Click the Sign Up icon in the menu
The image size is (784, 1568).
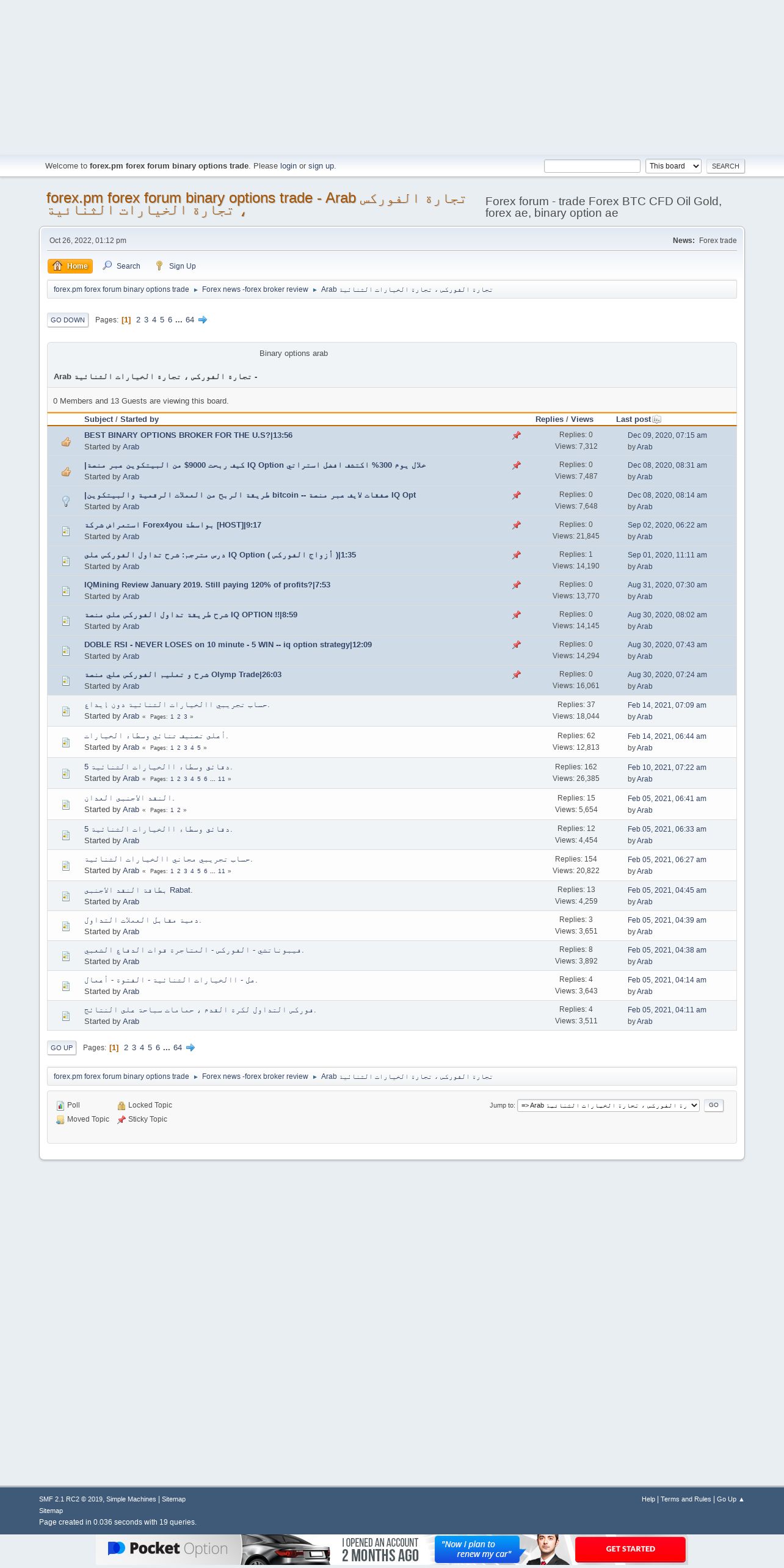tap(159, 266)
